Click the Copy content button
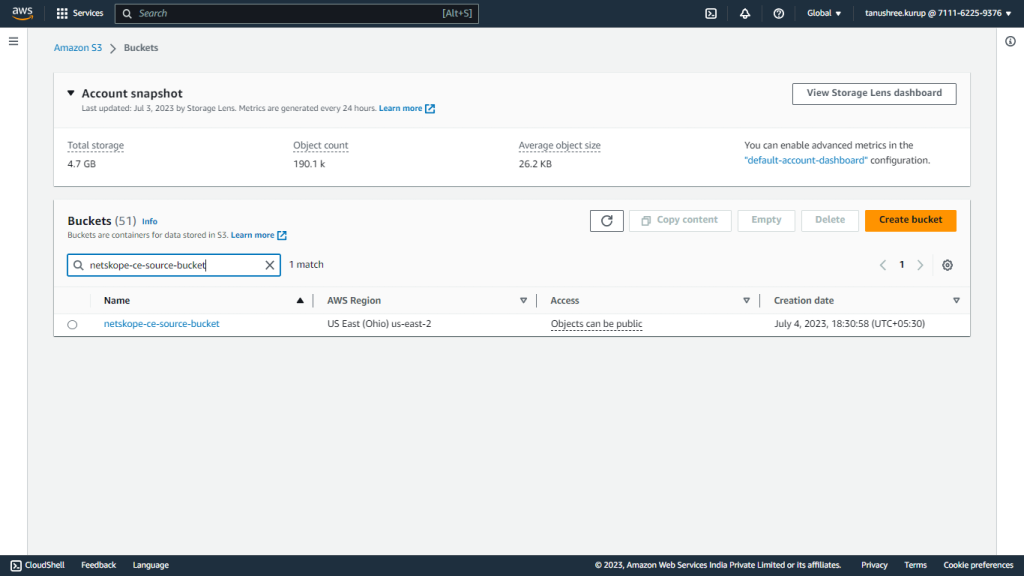This screenshot has height=576, width=1024. (x=680, y=221)
